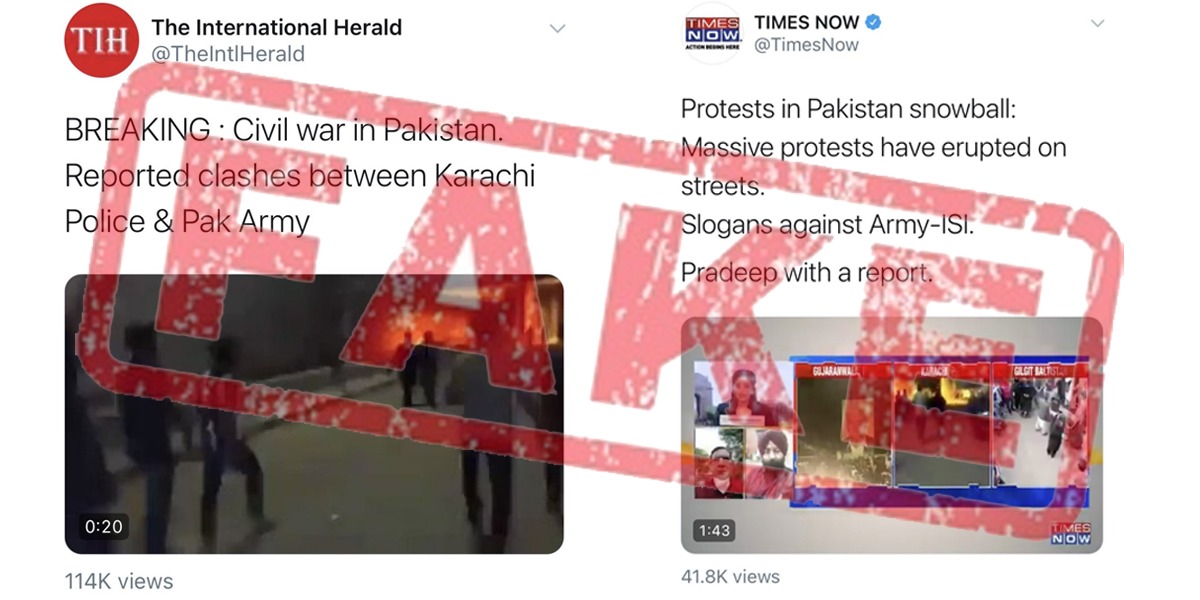Expand the TIMES NOW tweet options chevron

tap(1097, 23)
